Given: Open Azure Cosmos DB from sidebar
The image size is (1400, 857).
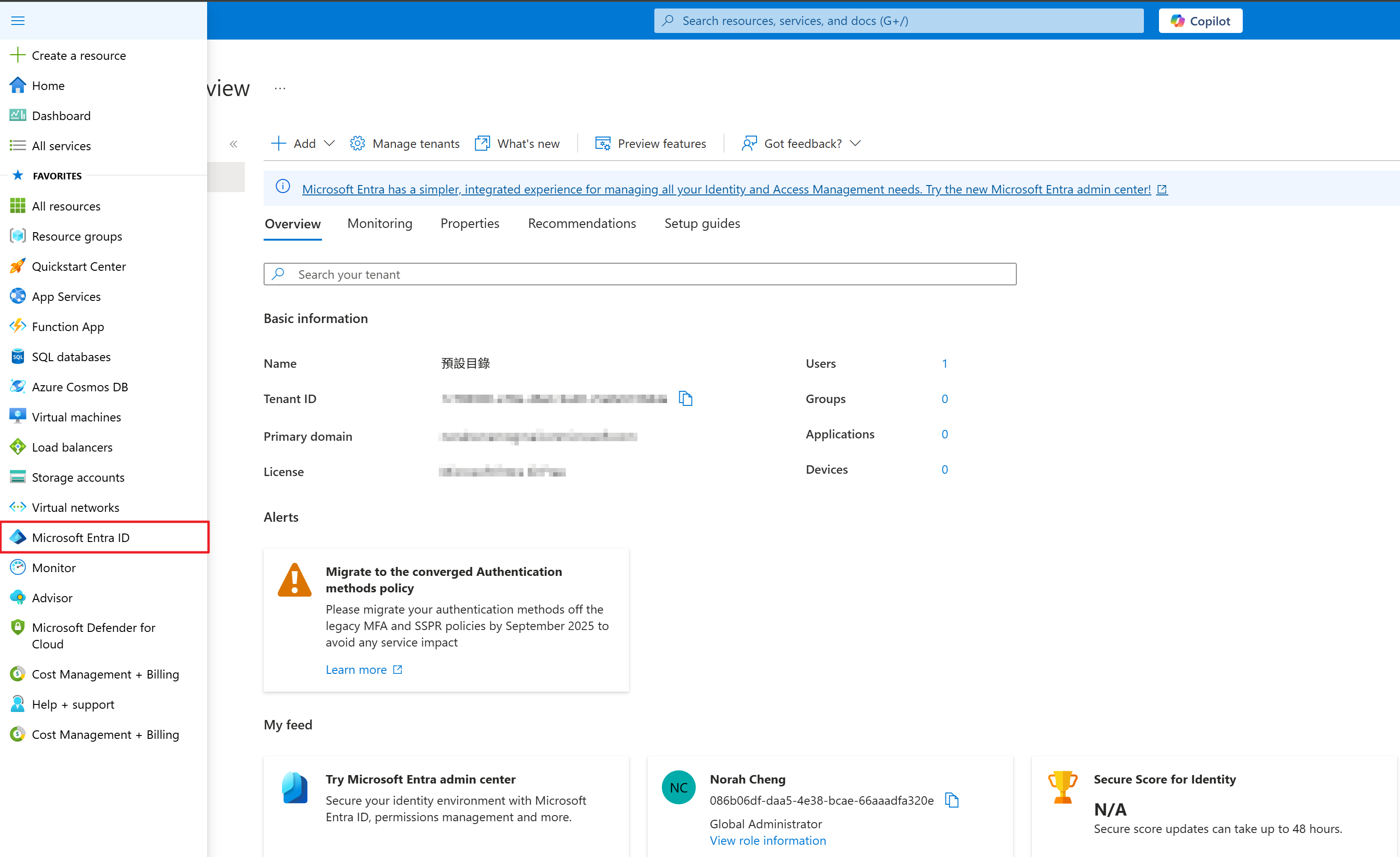Looking at the screenshot, I should click(x=80, y=387).
